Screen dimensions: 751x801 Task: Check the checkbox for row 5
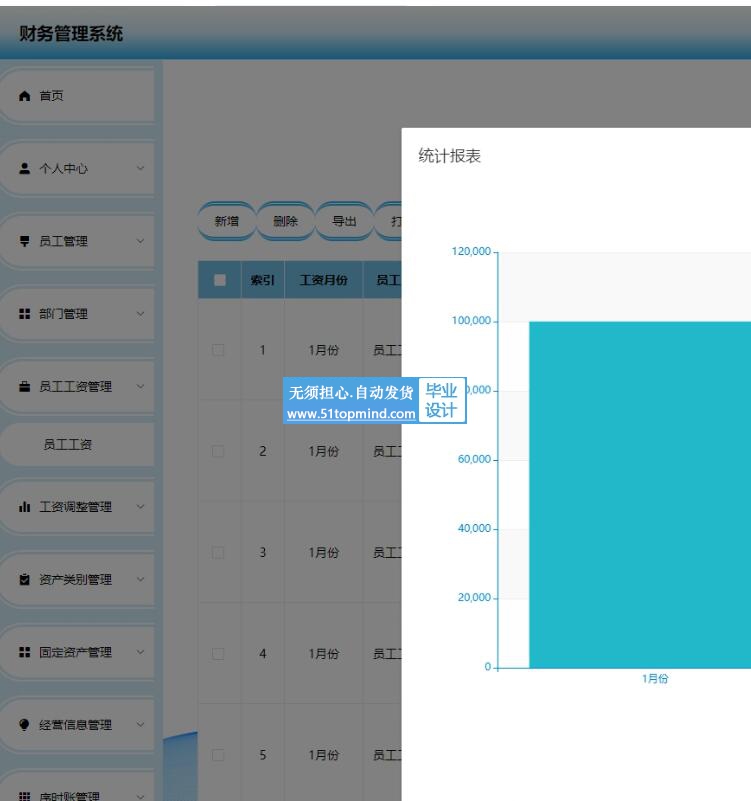(218, 755)
